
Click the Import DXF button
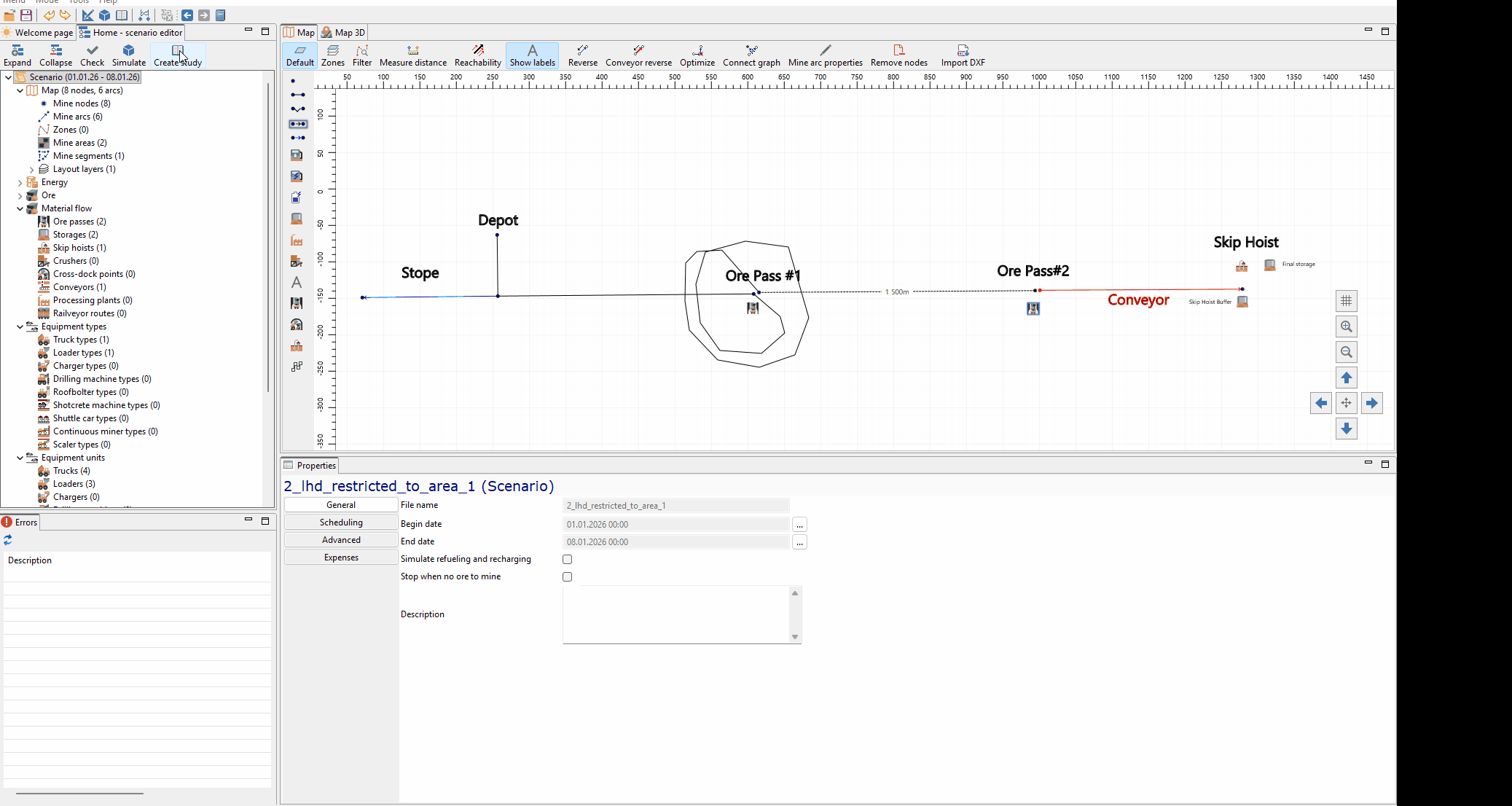point(963,55)
